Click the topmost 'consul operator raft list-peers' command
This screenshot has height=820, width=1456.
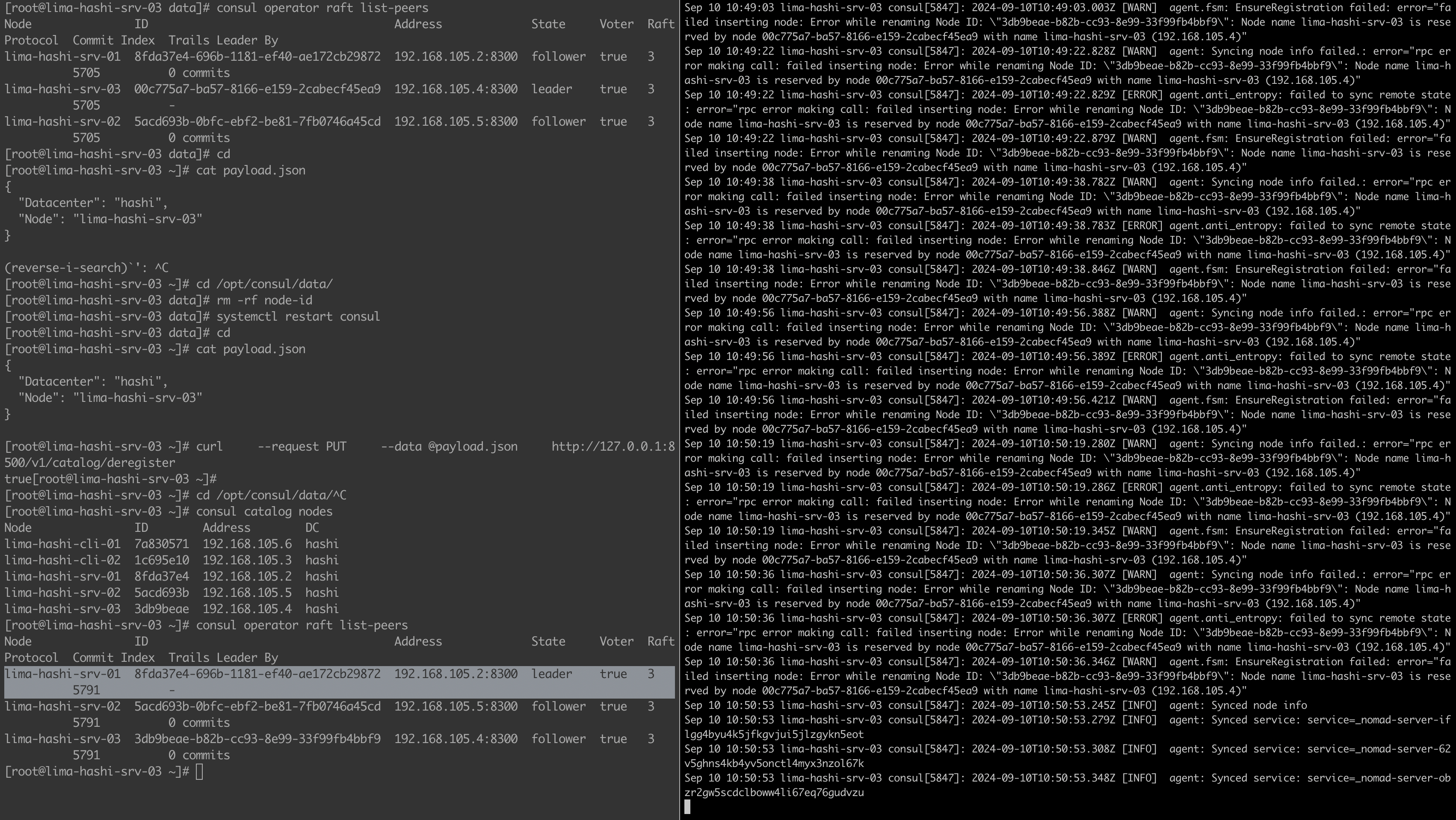pyautogui.click(x=322, y=8)
